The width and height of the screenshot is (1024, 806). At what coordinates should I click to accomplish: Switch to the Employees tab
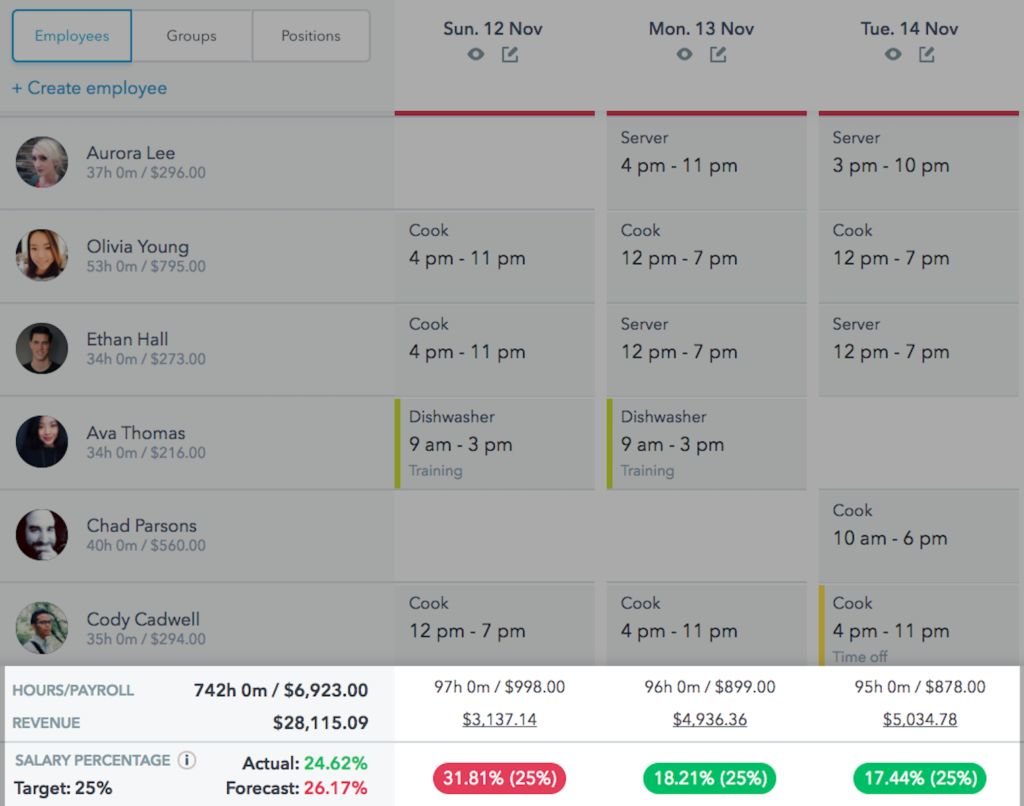(x=72, y=36)
